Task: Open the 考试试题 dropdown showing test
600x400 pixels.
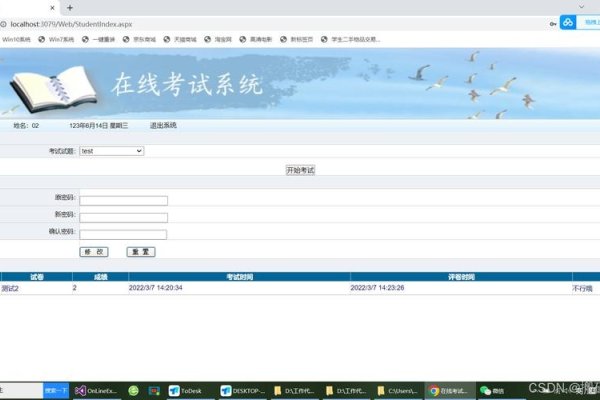Action: (x=111, y=151)
